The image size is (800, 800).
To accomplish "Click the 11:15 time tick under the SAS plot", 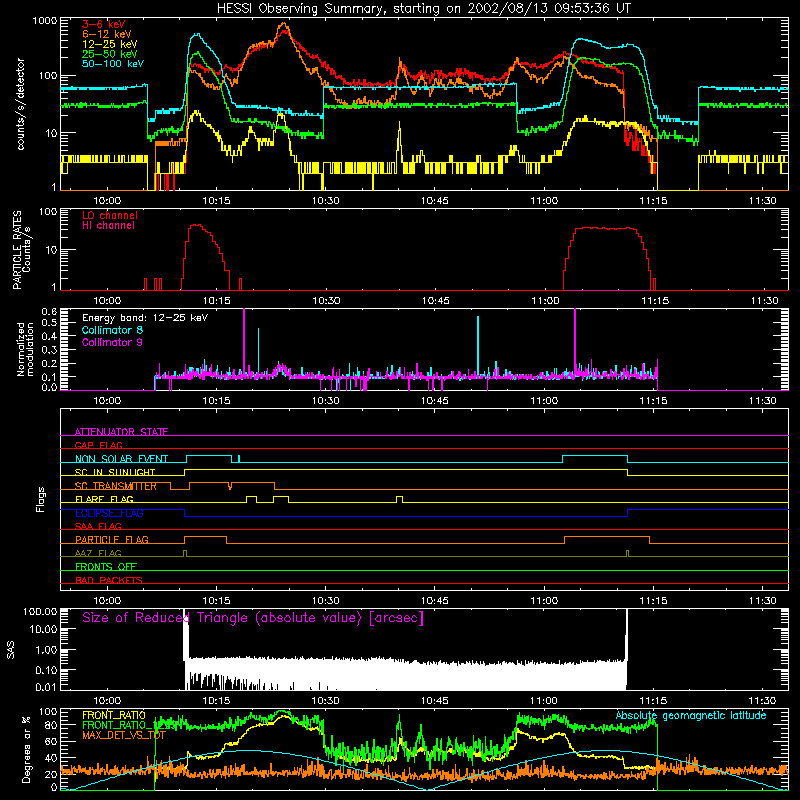I will (654, 701).
